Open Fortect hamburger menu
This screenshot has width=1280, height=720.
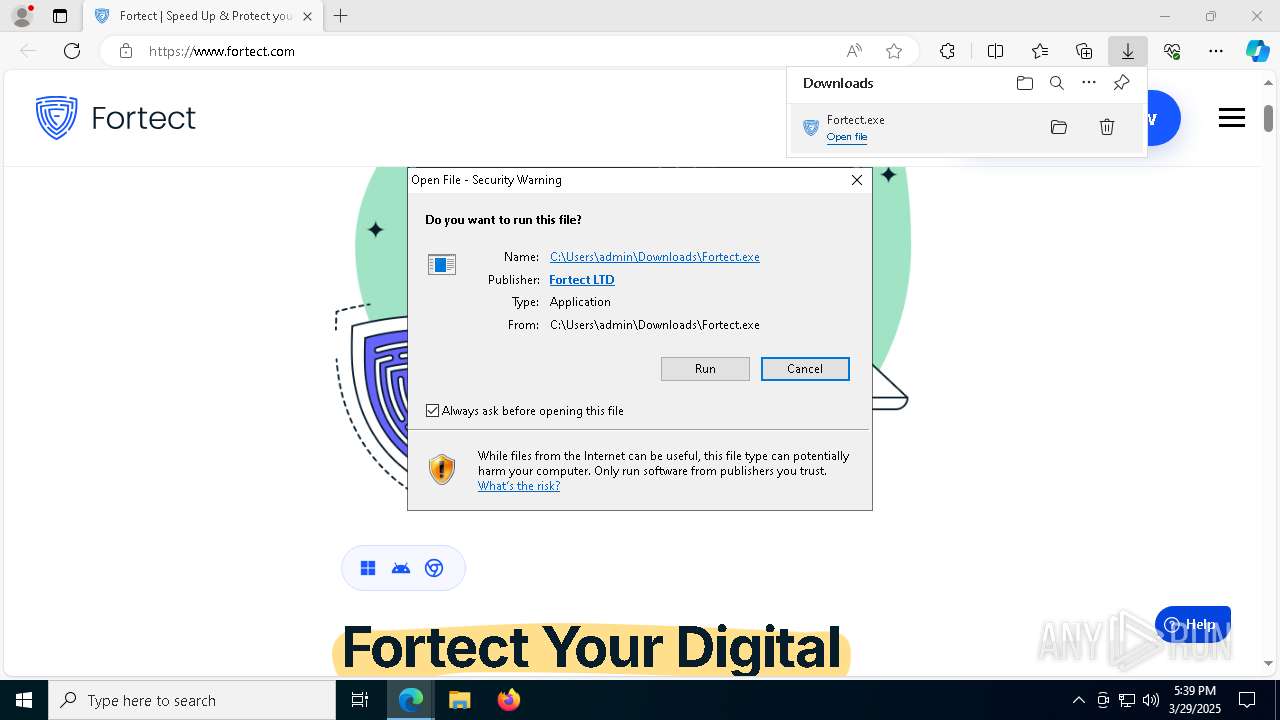click(1232, 118)
